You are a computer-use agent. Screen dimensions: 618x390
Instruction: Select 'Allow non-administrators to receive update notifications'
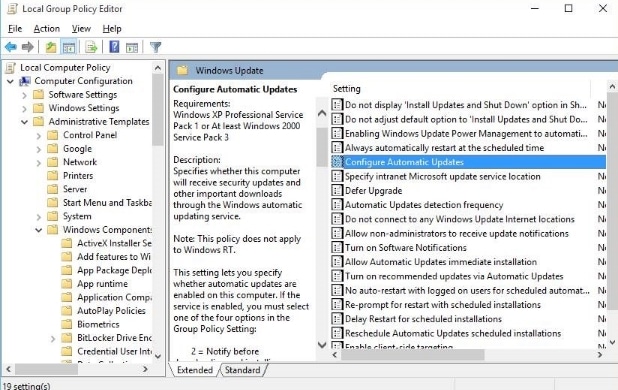[x=457, y=233]
